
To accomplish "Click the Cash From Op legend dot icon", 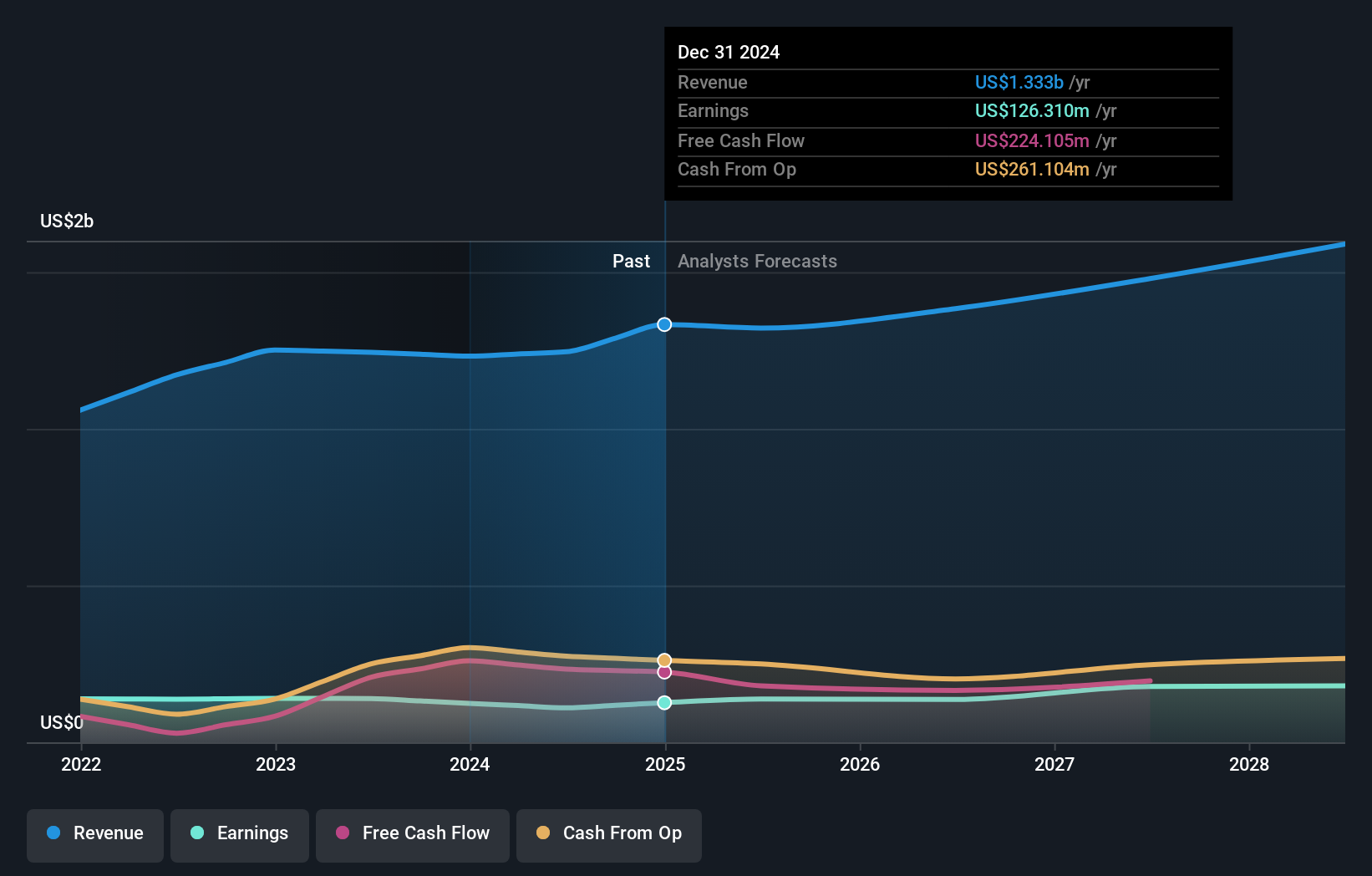I will click(544, 833).
